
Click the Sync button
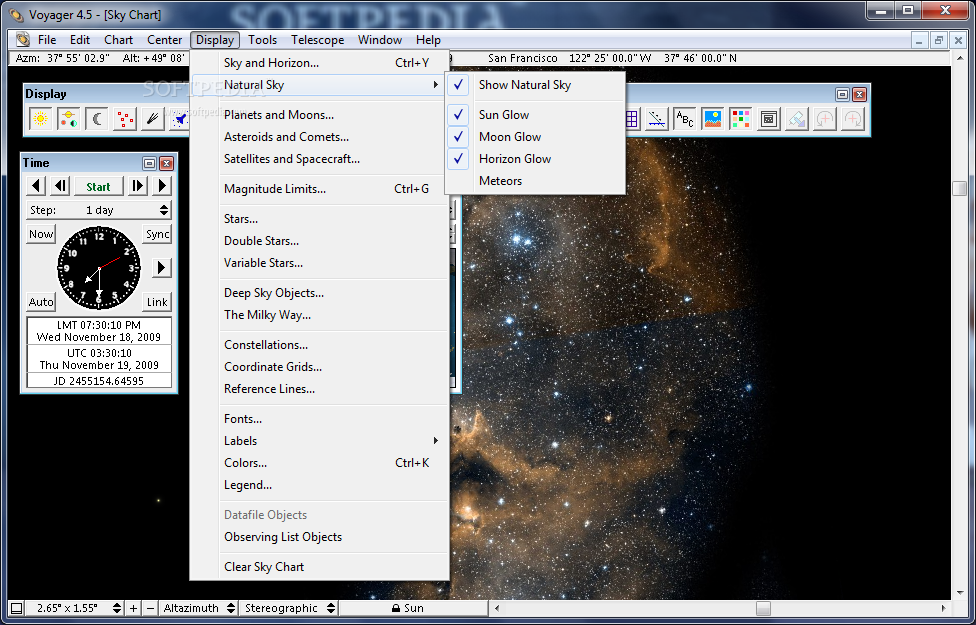[157, 234]
